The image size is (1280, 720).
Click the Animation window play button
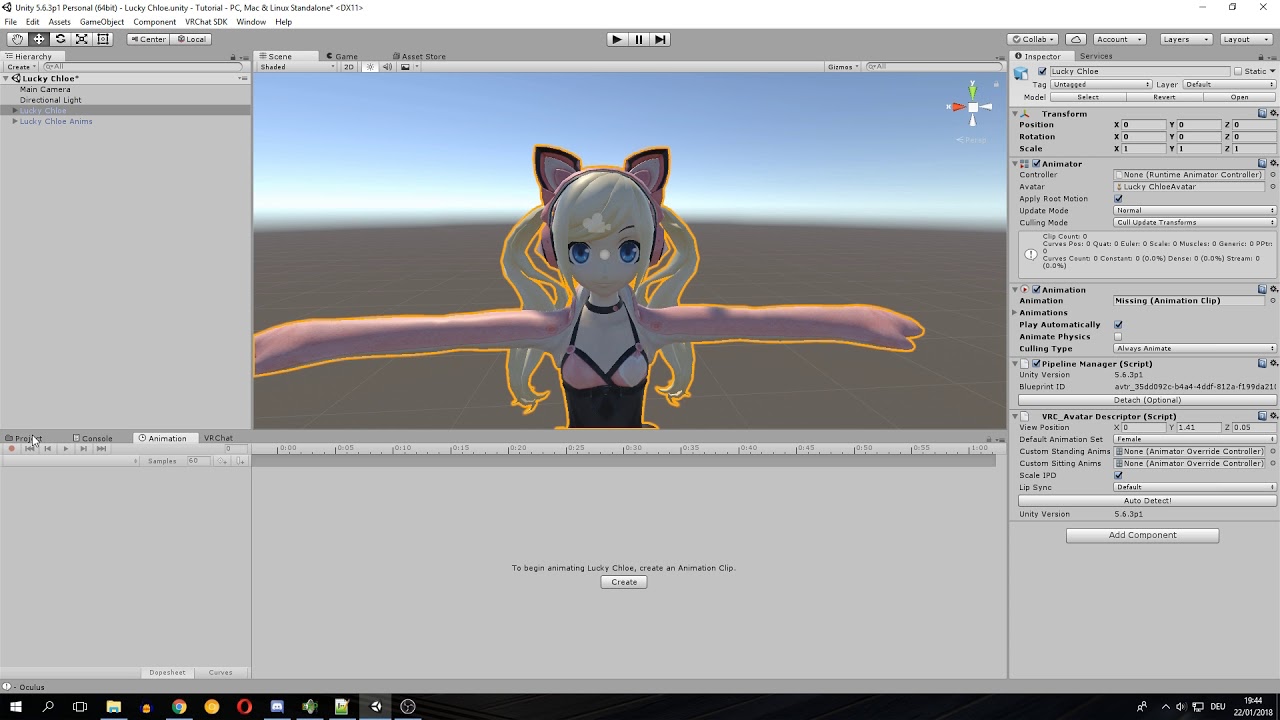pos(66,449)
